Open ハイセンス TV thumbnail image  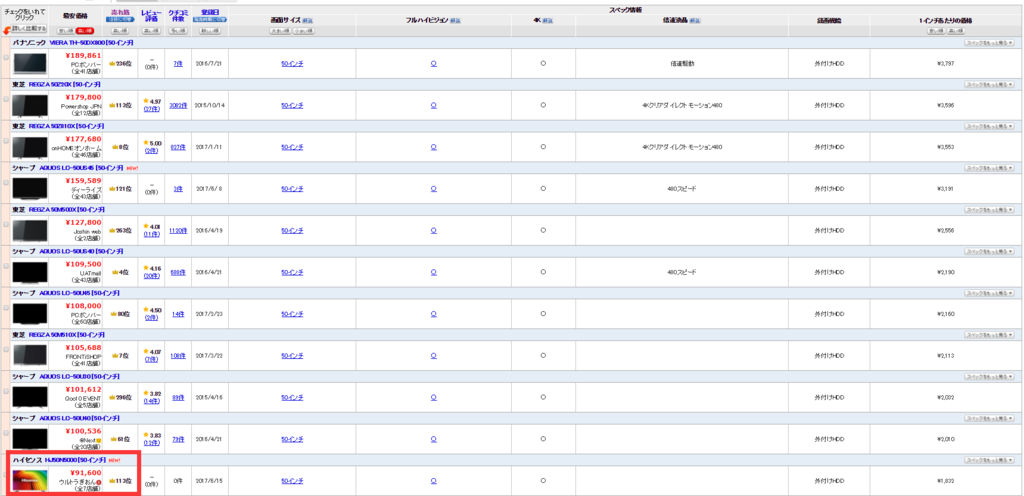point(30,481)
